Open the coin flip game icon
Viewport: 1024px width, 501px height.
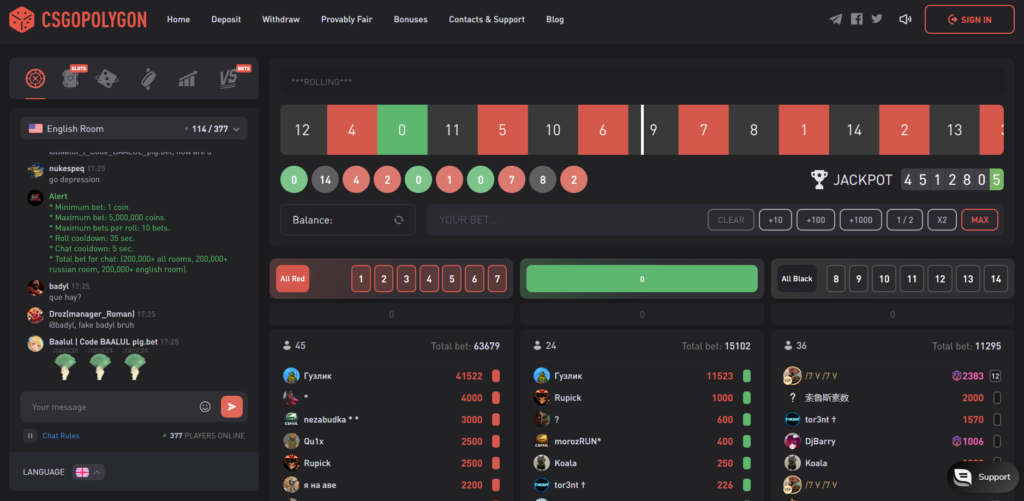(147, 78)
